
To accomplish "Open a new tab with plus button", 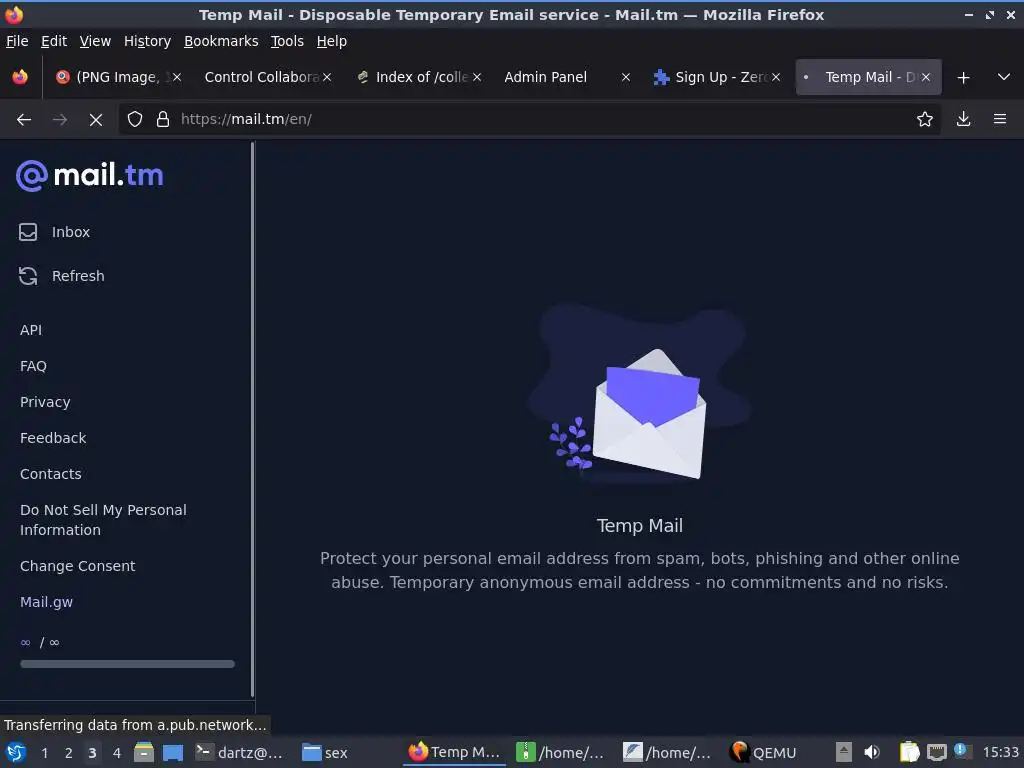I will click(x=963, y=78).
